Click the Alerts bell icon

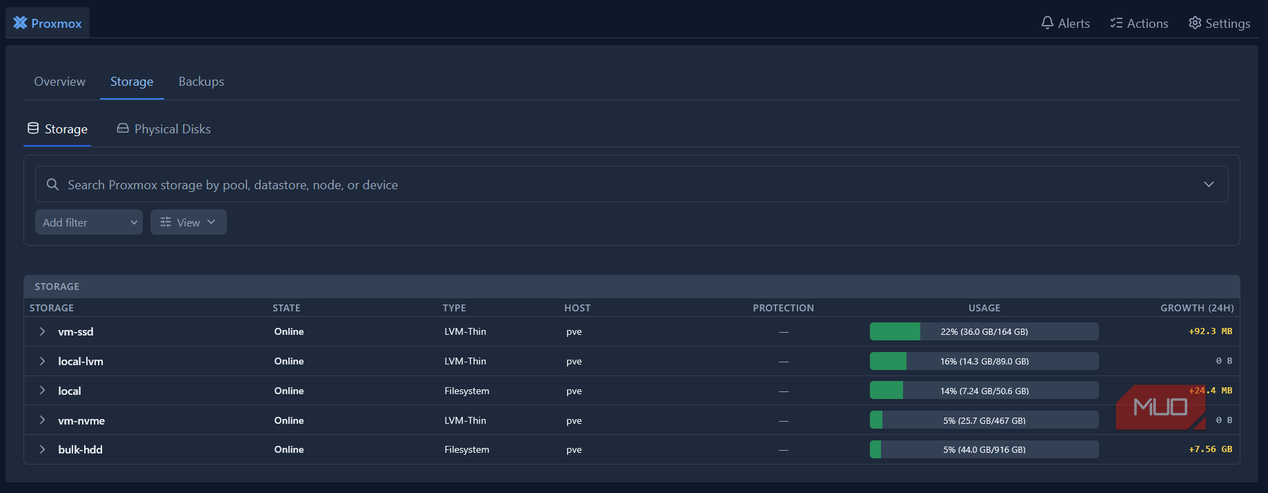(1047, 23)
